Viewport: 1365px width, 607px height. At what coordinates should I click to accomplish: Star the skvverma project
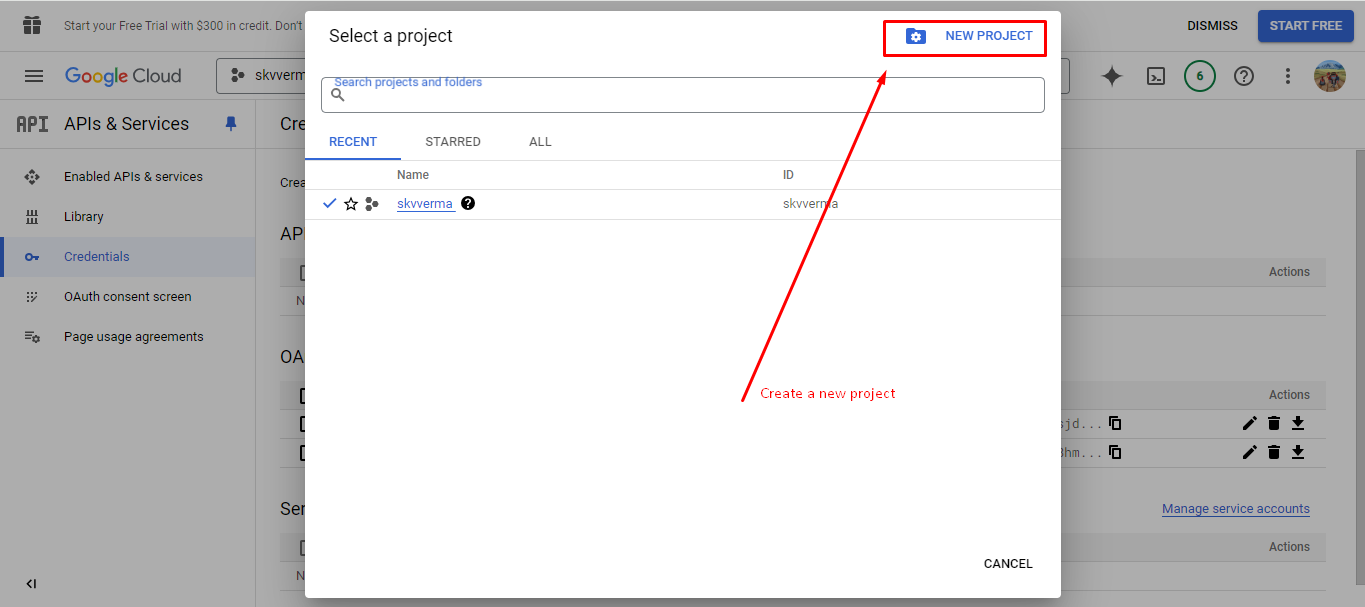pos(351,204)
